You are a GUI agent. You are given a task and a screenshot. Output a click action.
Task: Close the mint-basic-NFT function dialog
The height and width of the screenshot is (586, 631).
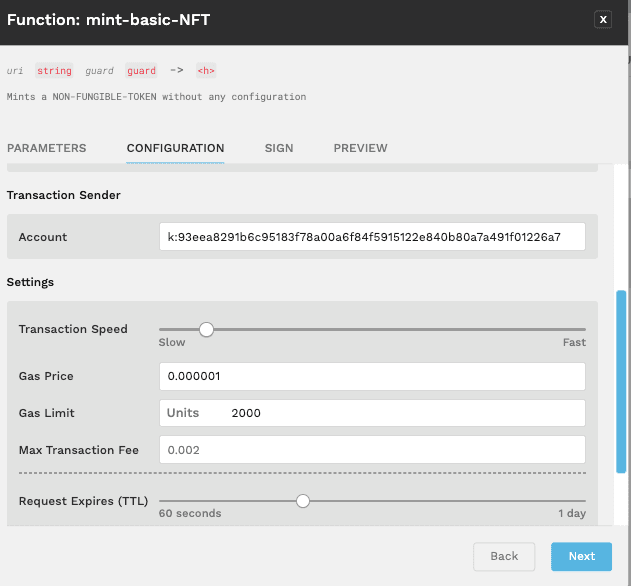click(602, 19)
